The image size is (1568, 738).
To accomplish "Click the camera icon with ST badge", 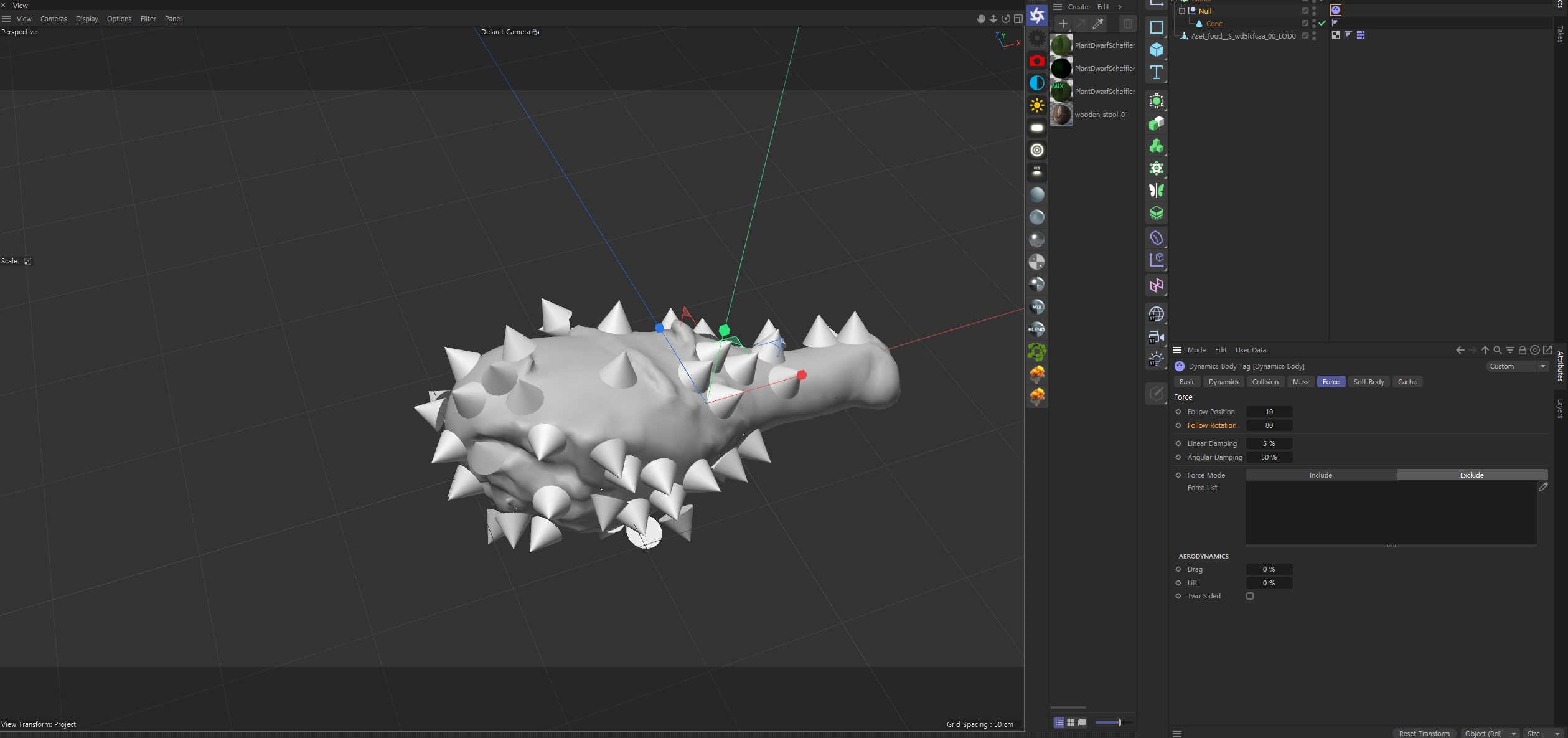I will 1156,337.
